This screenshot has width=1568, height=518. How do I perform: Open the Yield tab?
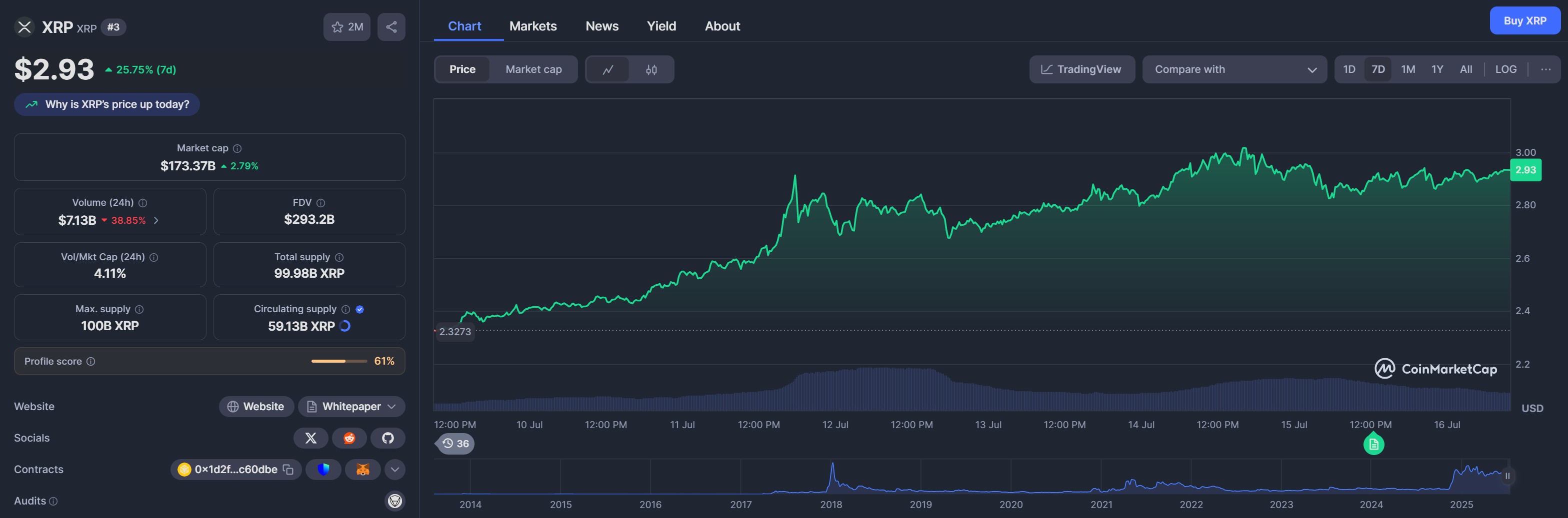click(661, 26)
